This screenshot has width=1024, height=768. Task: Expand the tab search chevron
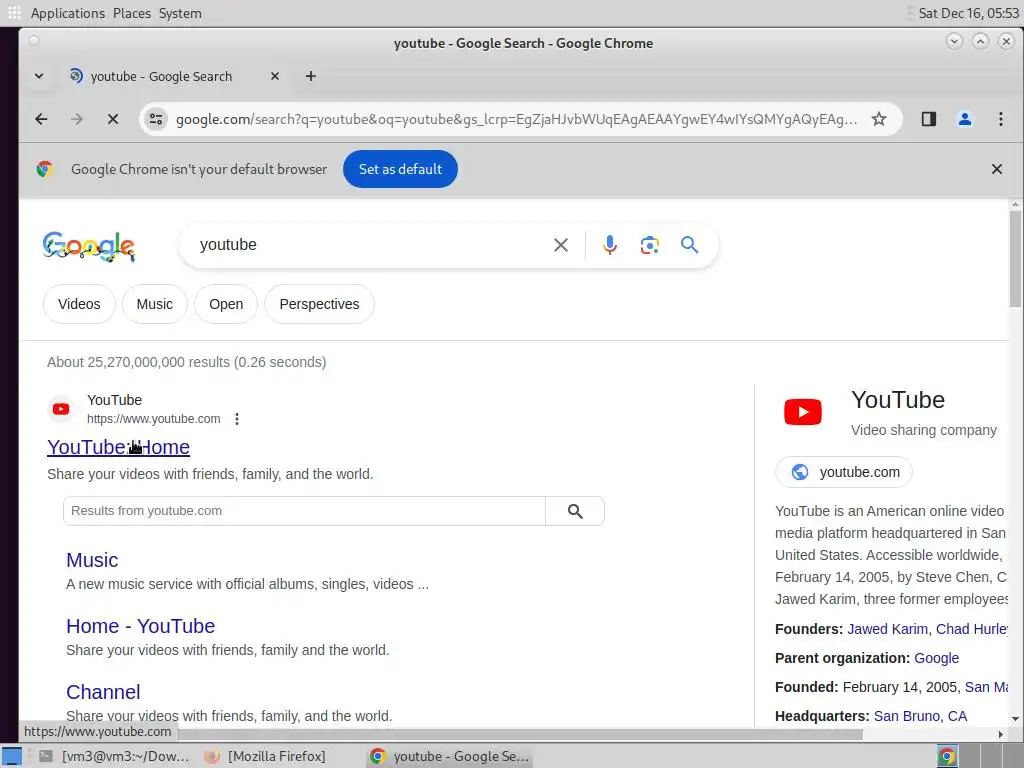coord(39,76)
